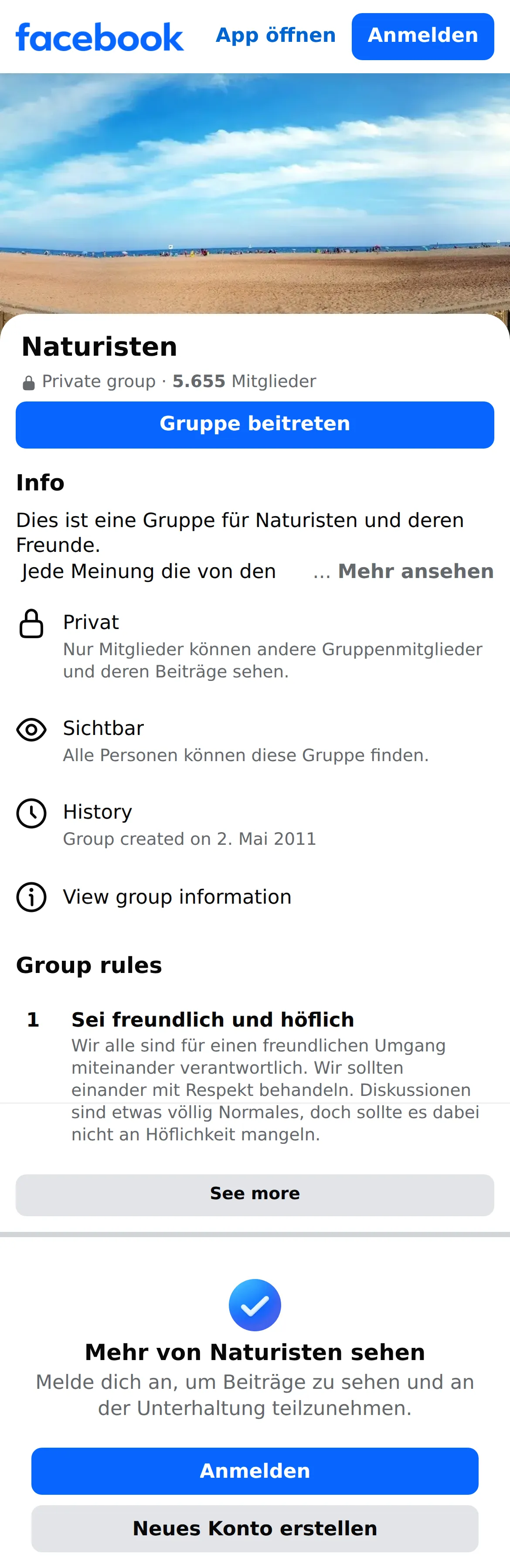Click the info circle icon
Image resolution: width=510 pixels, height=1568 pixels.
click(32, 897)
